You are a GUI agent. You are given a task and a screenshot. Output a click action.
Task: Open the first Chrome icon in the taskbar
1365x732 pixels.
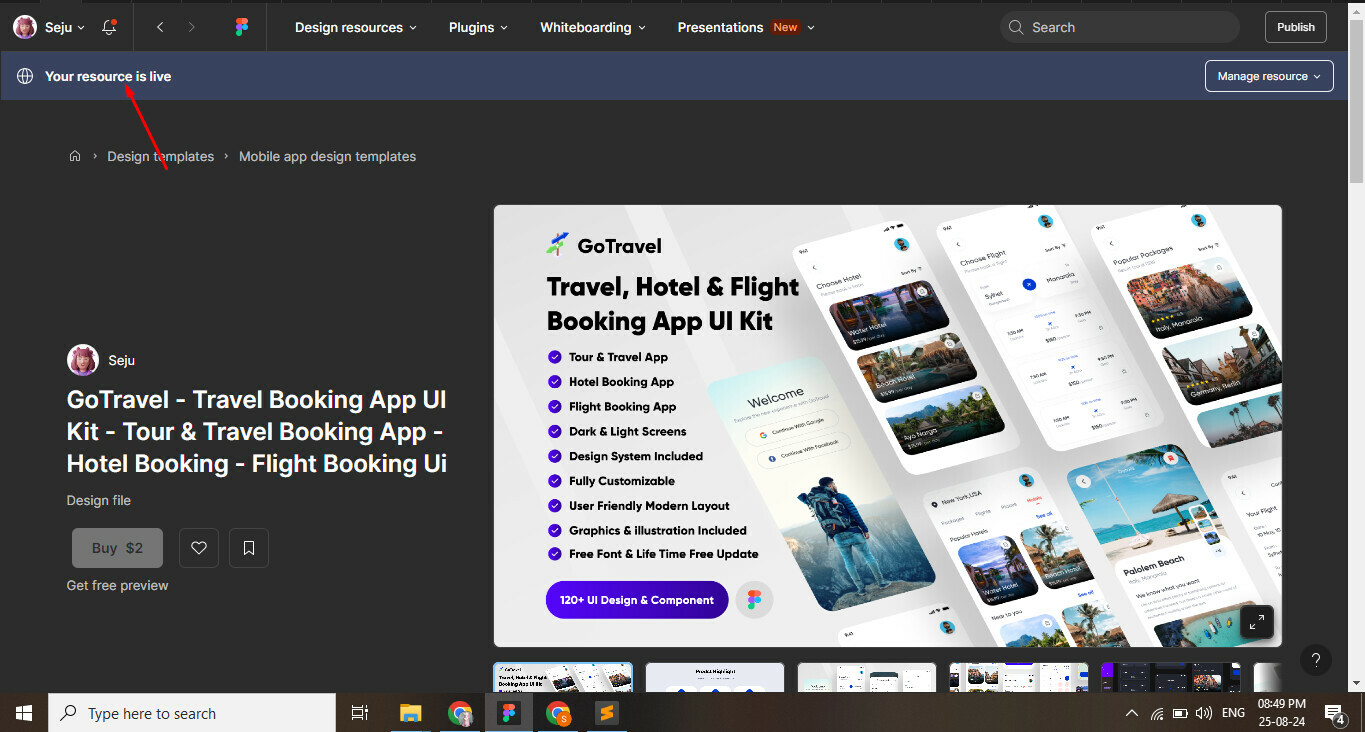coord(460,713)
